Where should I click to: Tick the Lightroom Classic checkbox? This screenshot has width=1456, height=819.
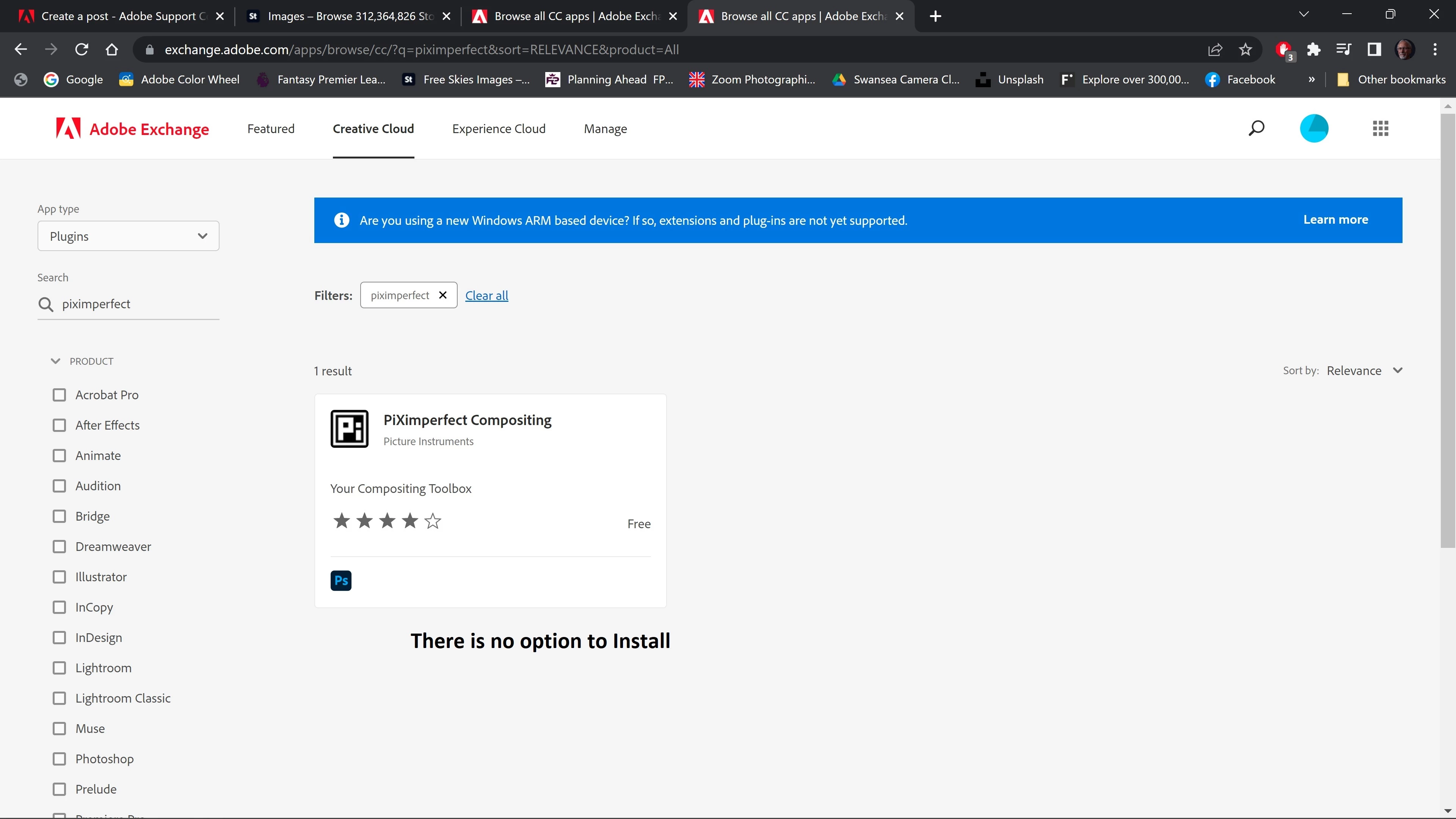coord(60,698)
